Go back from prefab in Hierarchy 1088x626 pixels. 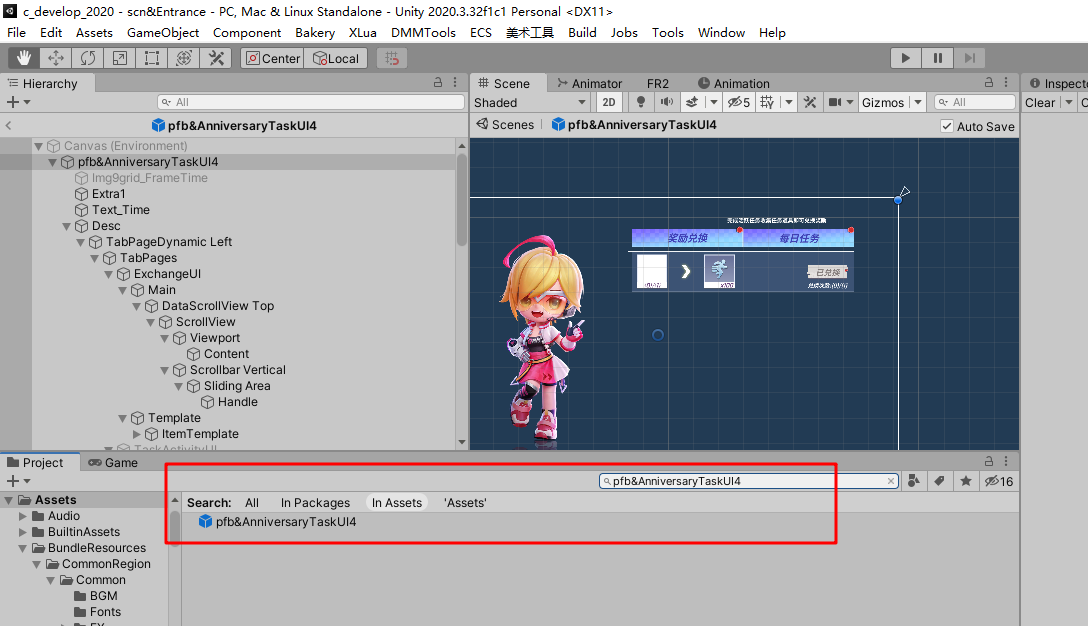click(8, 126)
